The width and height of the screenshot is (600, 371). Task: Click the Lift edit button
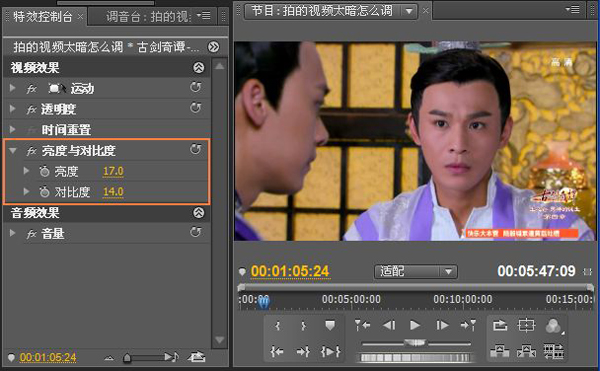pyautogui.click(x=500, y=351)
